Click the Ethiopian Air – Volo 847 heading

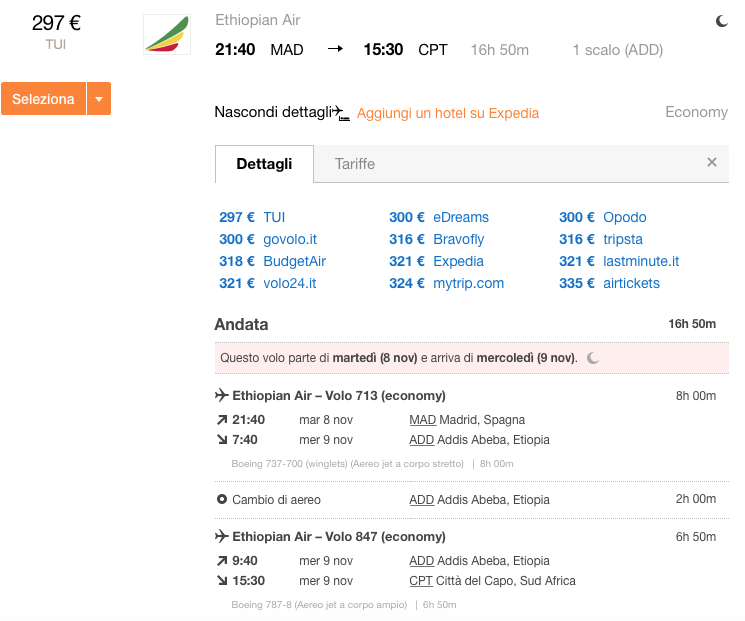point(339,536)
